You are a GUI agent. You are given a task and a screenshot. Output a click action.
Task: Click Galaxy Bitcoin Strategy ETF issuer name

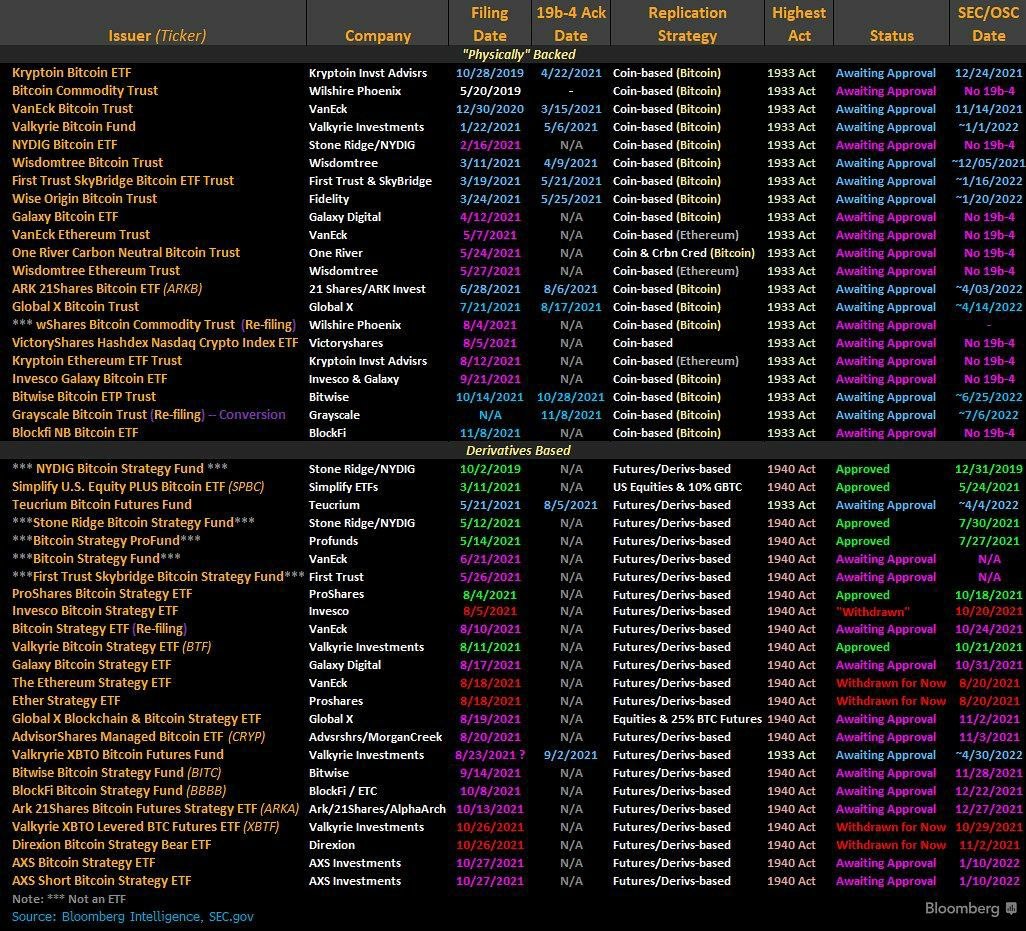pos(92,665)
